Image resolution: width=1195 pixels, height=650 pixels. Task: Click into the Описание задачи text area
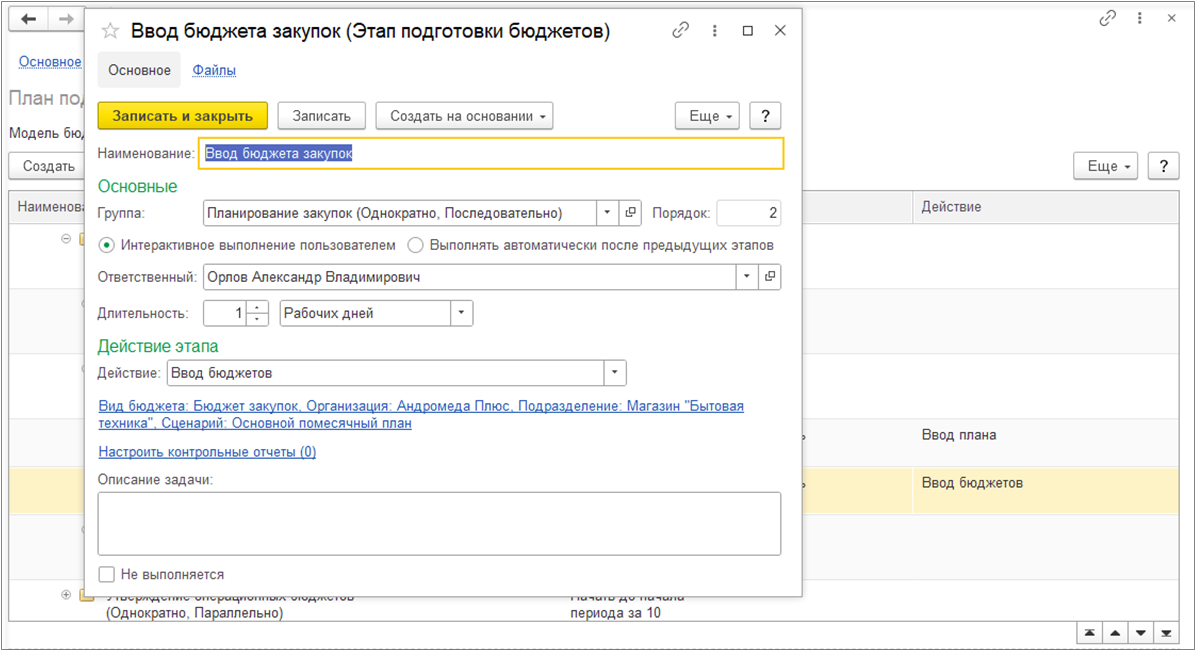pyautogui.click(x=439, y=523)
